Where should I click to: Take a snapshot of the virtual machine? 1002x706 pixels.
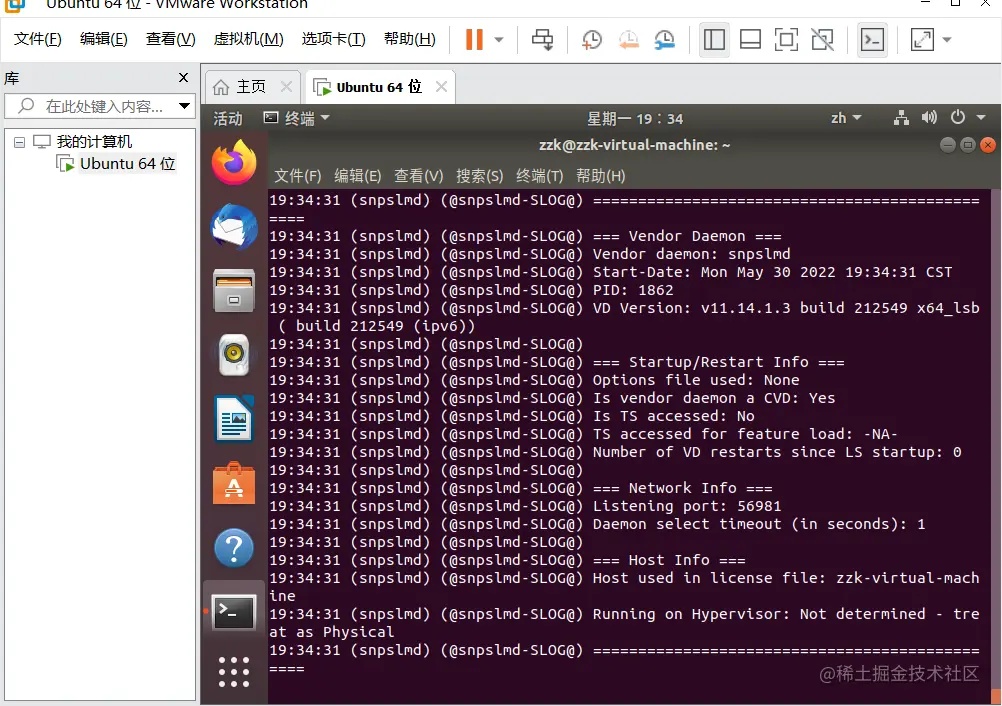pyautogui.click(x=592, y=40)
